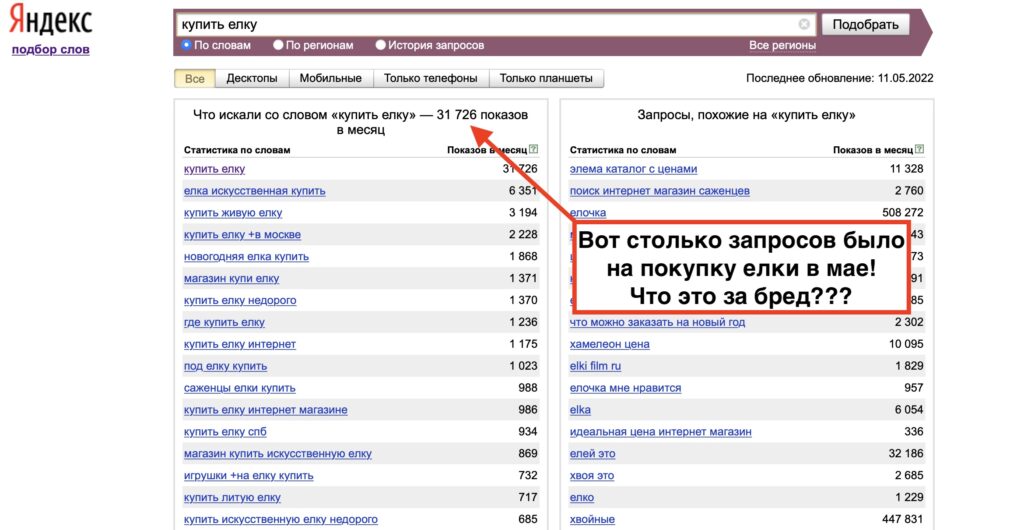1024x530 pixels.
Task: Switch to the Все devices tab
Action: click(195, 78)
